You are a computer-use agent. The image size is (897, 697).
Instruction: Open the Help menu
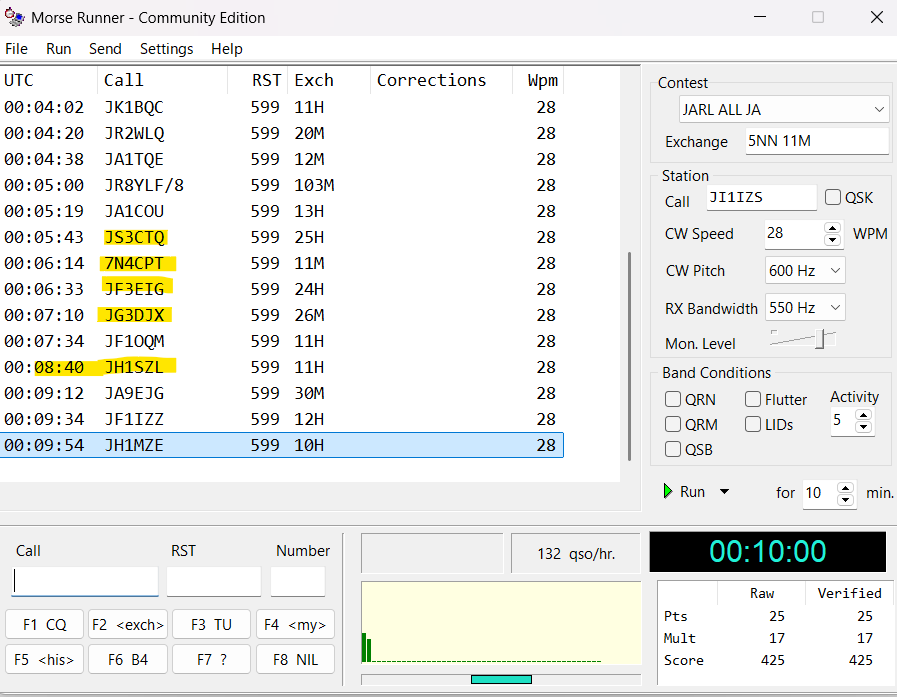point(227,49)
